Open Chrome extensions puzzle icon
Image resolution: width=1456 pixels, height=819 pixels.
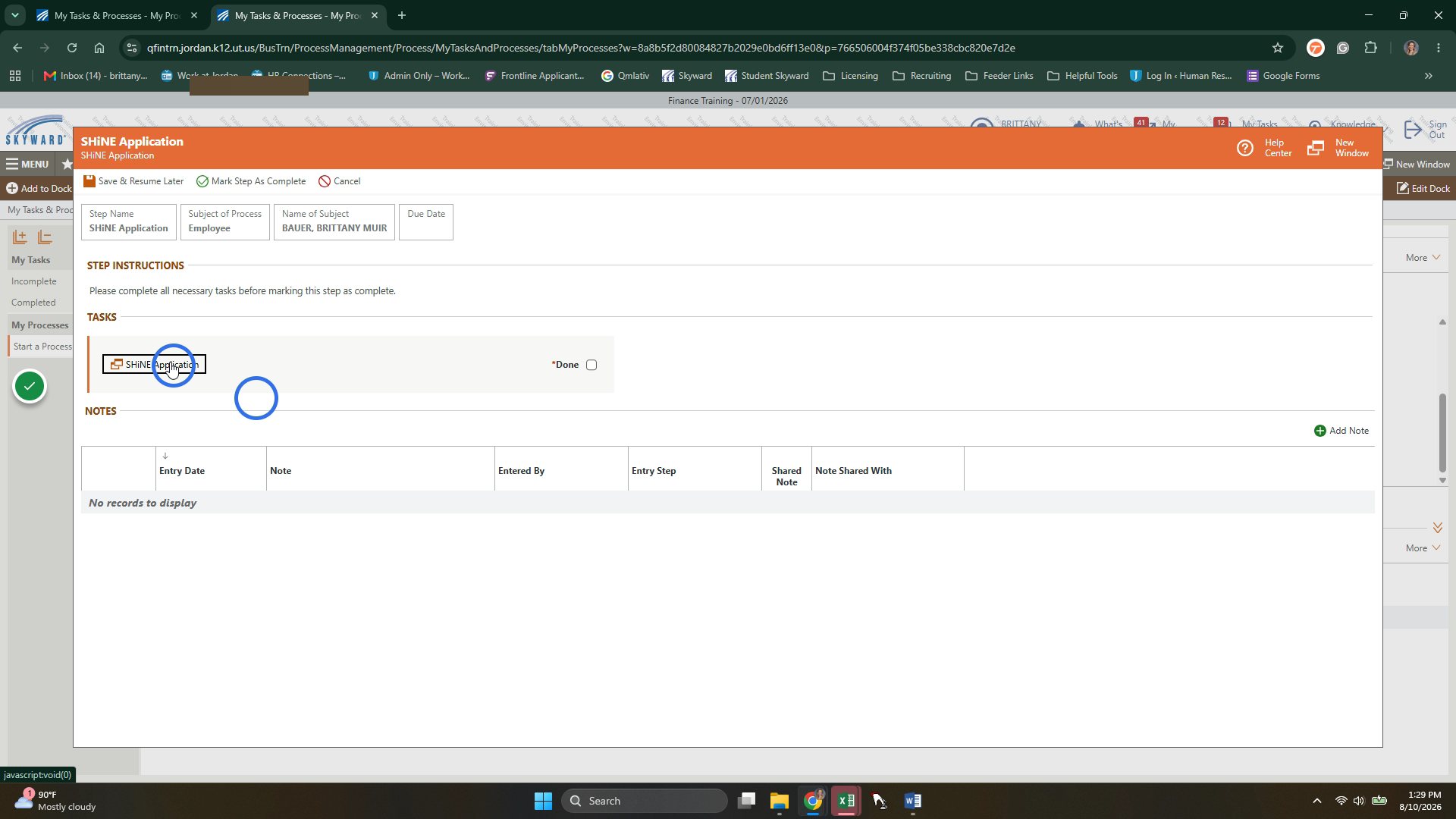(1370, 48)
